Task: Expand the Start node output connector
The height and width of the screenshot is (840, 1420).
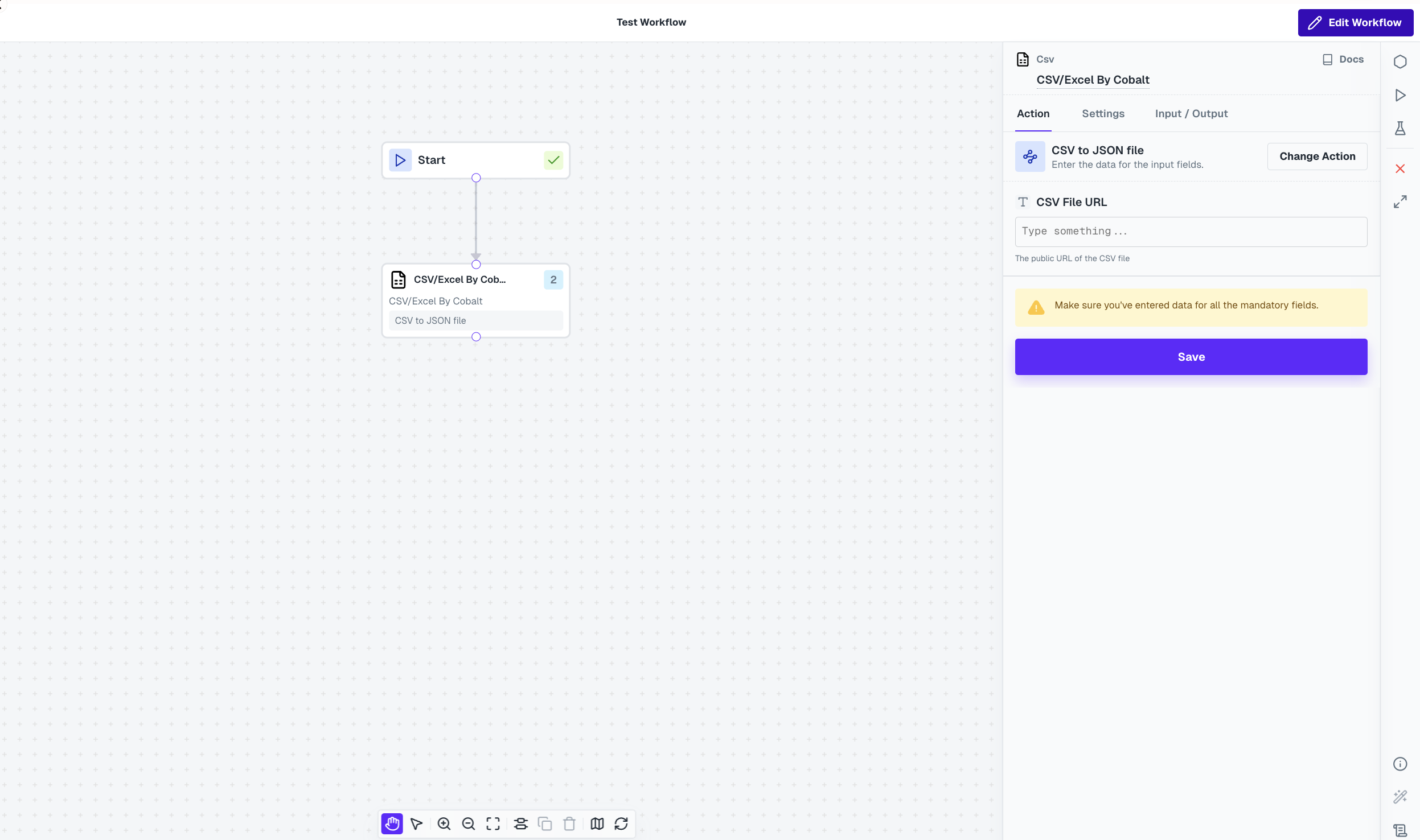Action: coord(476,178)
